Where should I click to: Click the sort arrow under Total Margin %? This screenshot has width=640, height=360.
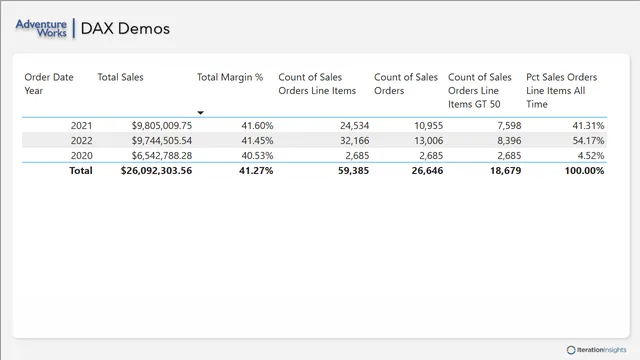[x=200, y=113]
